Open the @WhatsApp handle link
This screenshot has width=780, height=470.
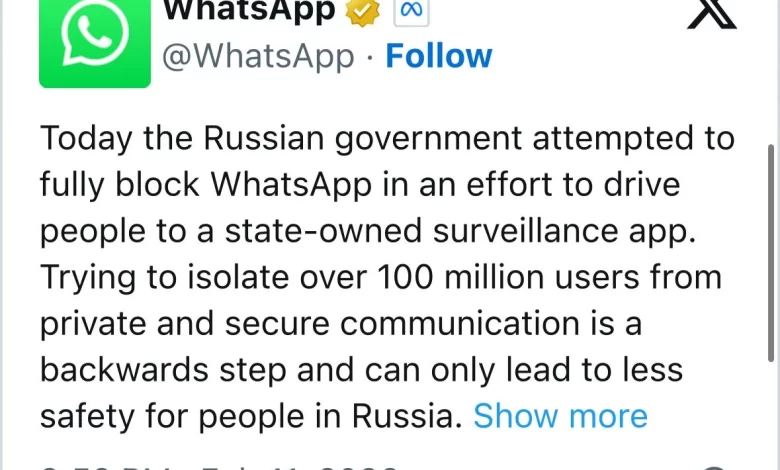[258, 56]
